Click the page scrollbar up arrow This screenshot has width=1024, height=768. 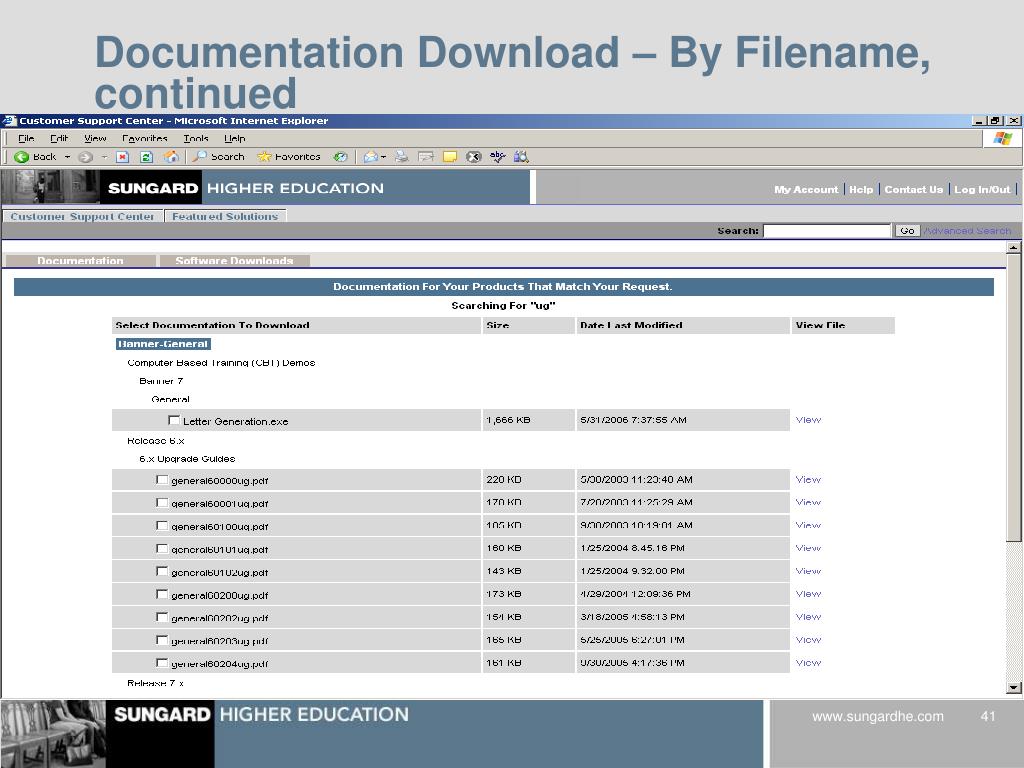point(1014,247)
